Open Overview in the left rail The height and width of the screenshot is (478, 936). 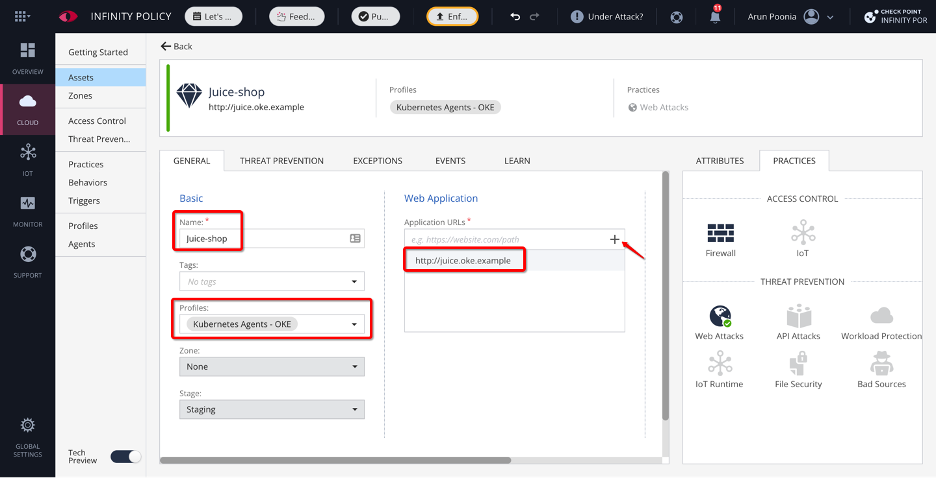tap(27, 58)
